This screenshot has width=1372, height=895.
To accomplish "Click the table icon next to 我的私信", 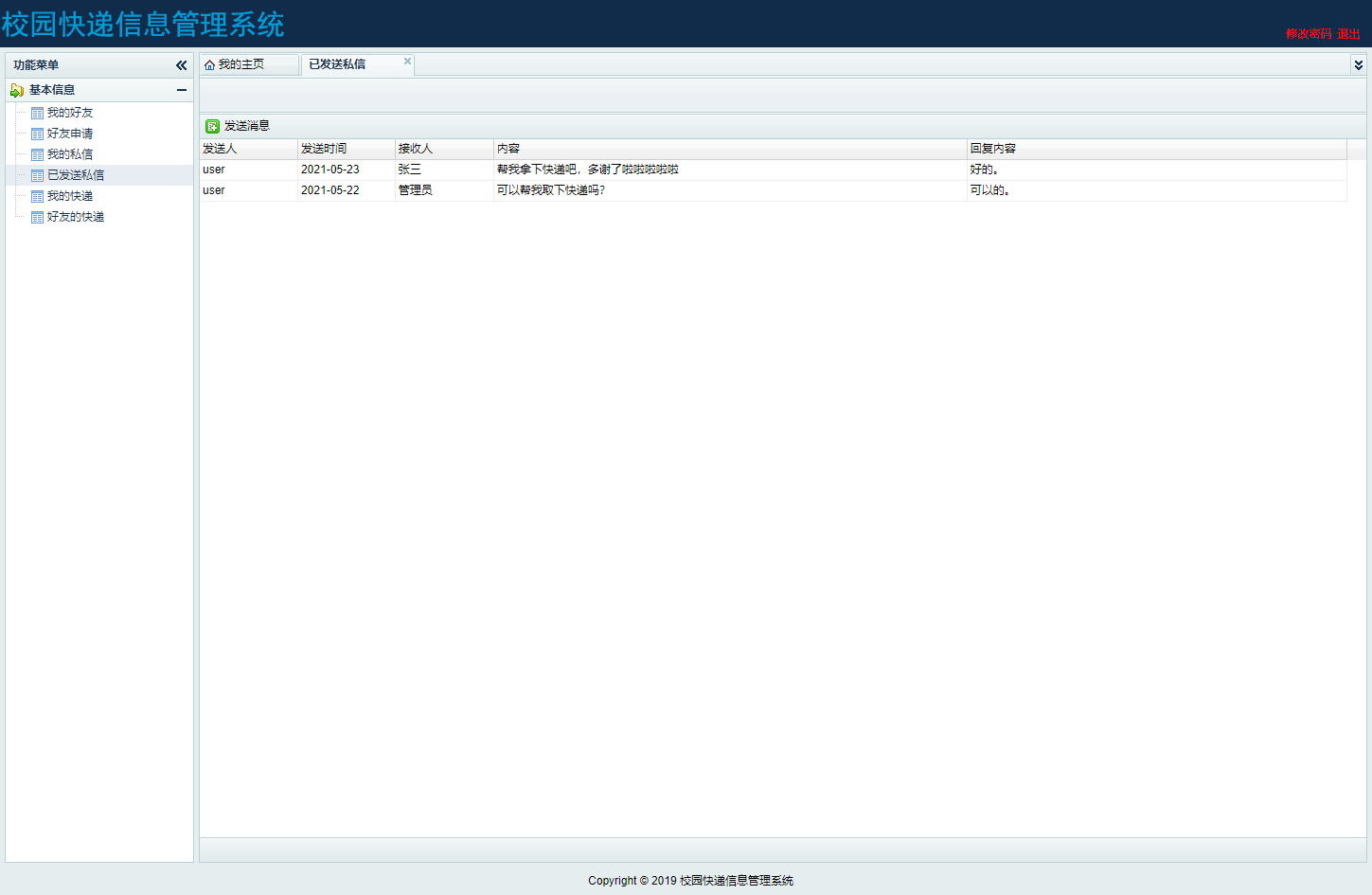I will tap(37, 154).
